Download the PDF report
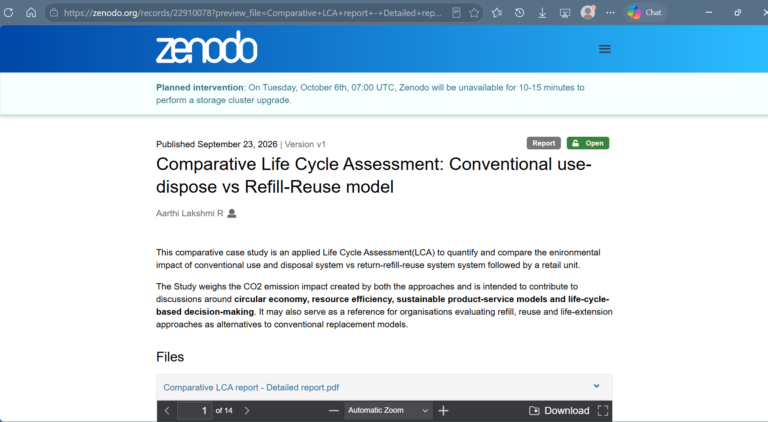The width and height of the screenshot is (768, 422). 559,410
